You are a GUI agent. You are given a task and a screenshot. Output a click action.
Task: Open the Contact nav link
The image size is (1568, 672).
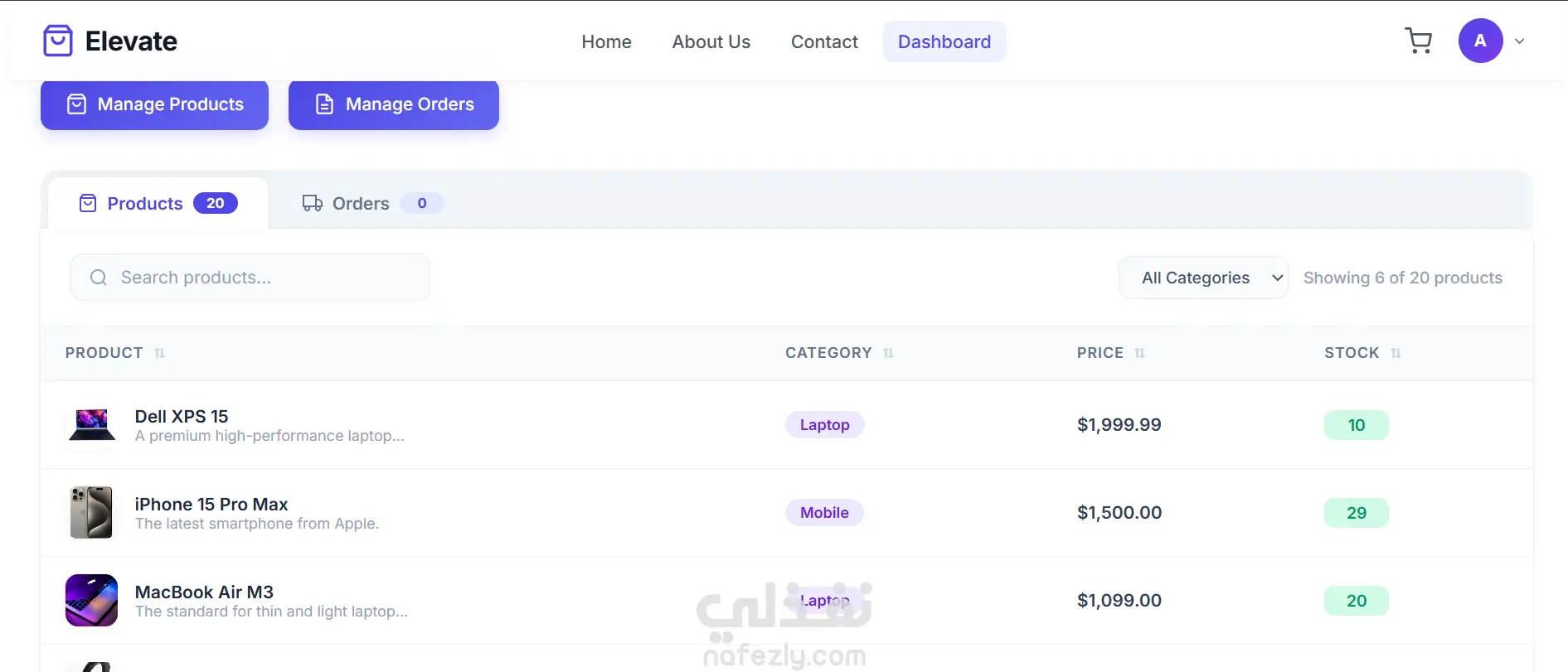tap(824, 41)
